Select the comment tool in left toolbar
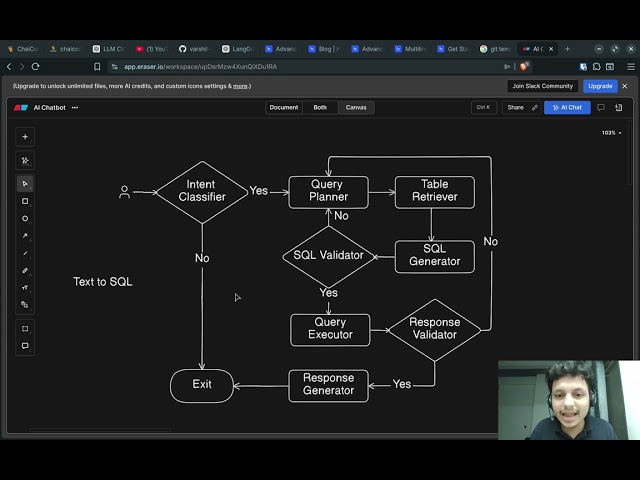The width and height of the screenshot is (640, 480). click(25, 346)
